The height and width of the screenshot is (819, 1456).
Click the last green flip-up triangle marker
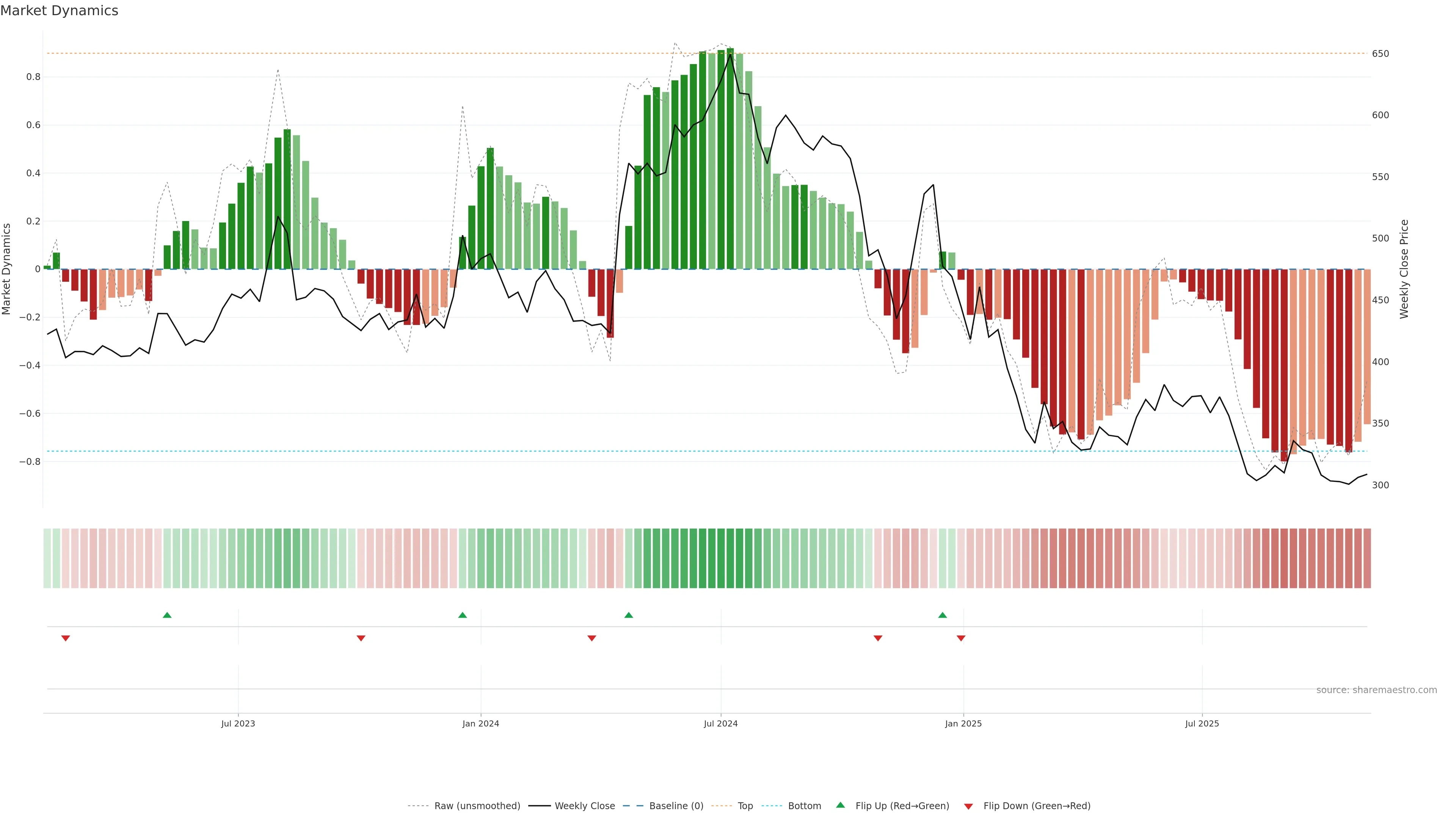(x=942, y=615)
